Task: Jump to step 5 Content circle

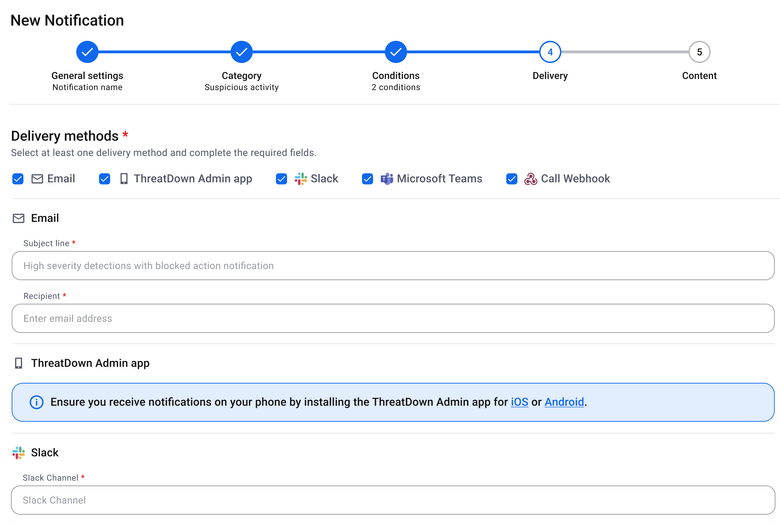Action: point(699,52)
